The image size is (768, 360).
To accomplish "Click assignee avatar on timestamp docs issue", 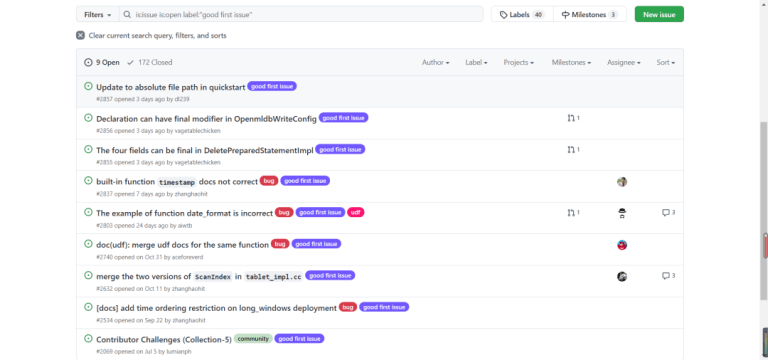I will (622, 182).
